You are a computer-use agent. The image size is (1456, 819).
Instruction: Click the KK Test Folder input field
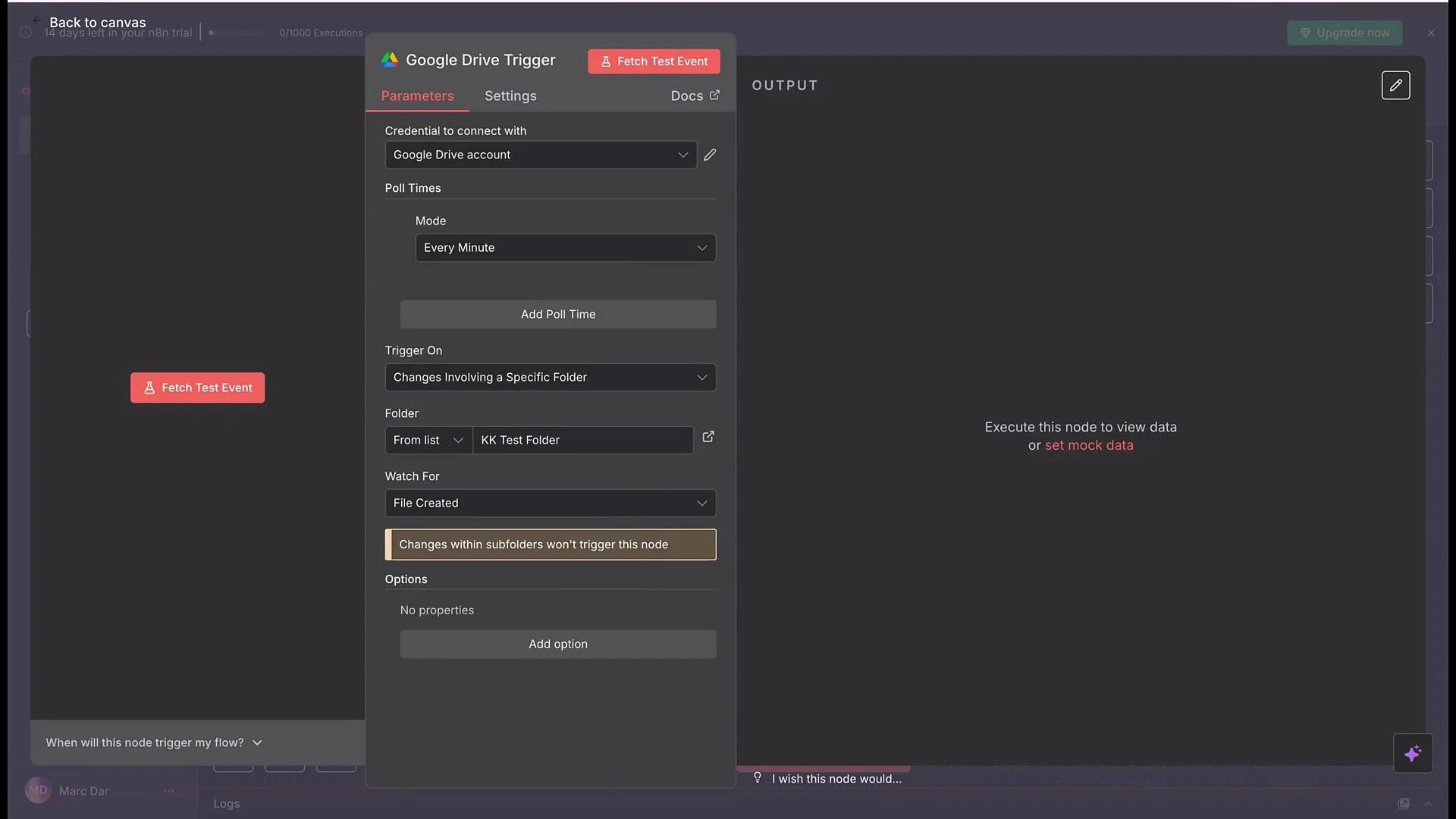pyautogui.click(x=582, y=441)
